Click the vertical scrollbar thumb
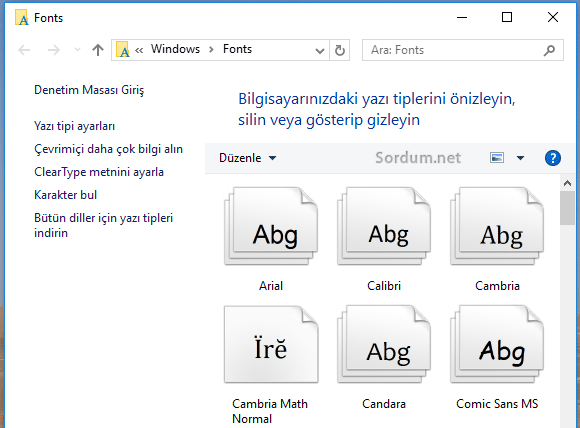 (x=567, y=208)
